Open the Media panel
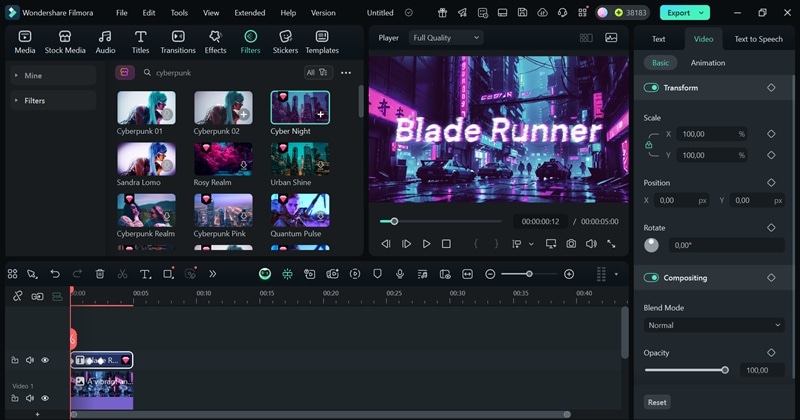Viewport: 800px width, 420px height. click(24, 42)
